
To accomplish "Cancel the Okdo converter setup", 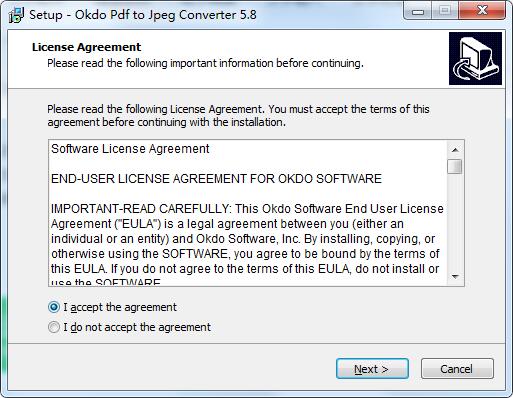I will point(457,369).
